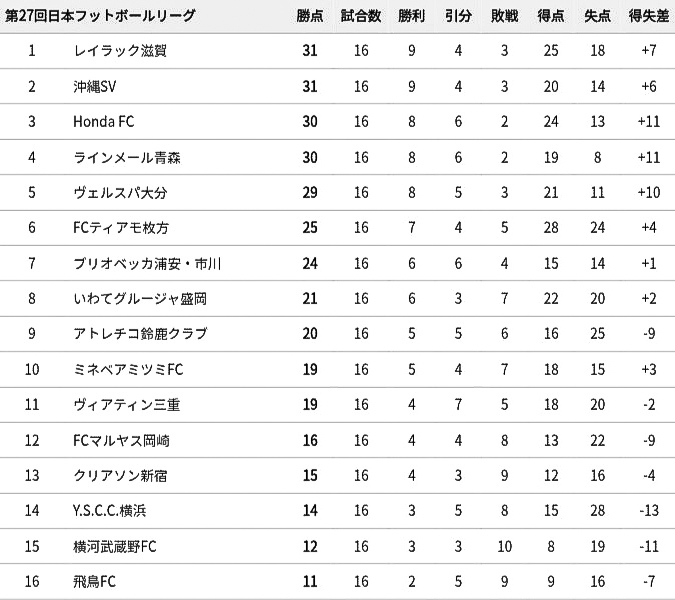Open the Y.S.C.C.横浜 team entry
The height and width of the screenshot is (600, 675).
[x=110, y=510]
